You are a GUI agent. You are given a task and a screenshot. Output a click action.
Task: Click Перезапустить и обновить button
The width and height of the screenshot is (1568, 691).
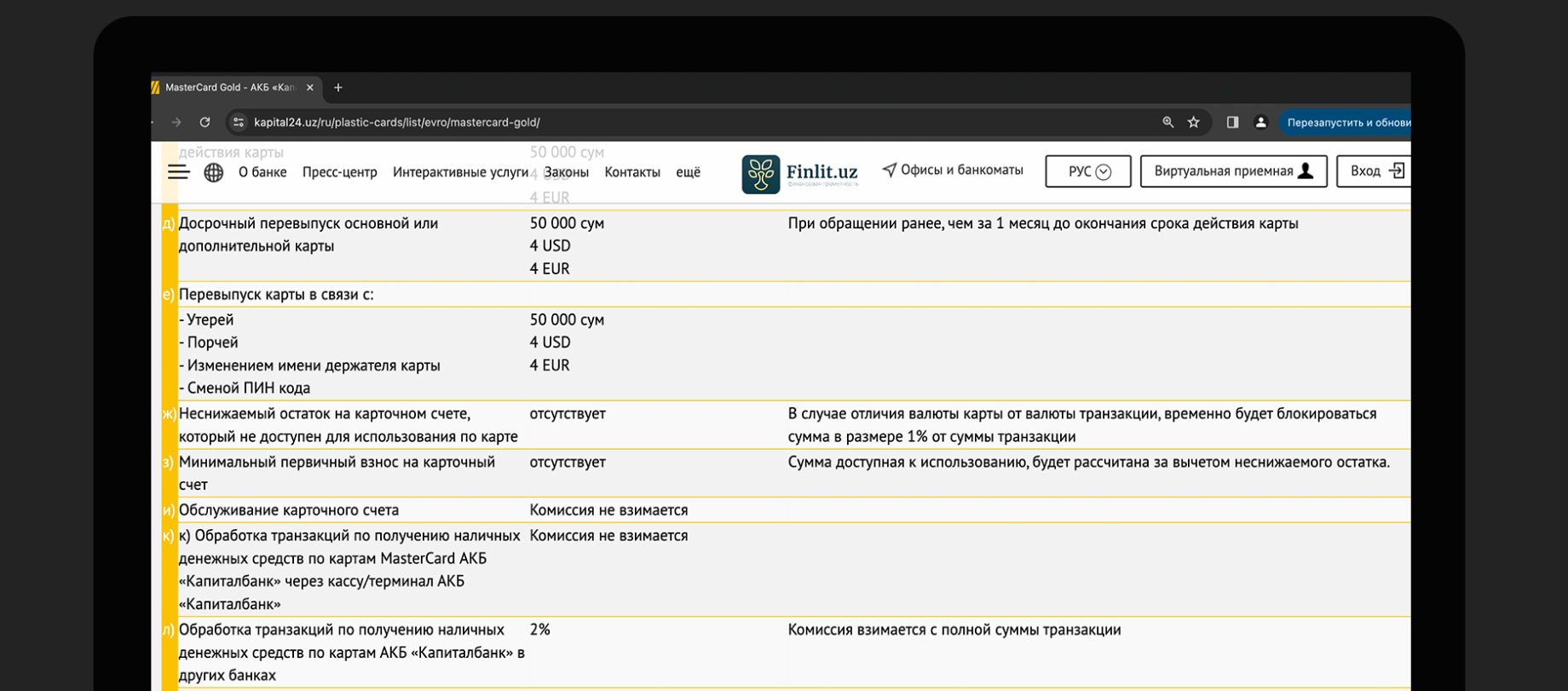point(1346,123)
